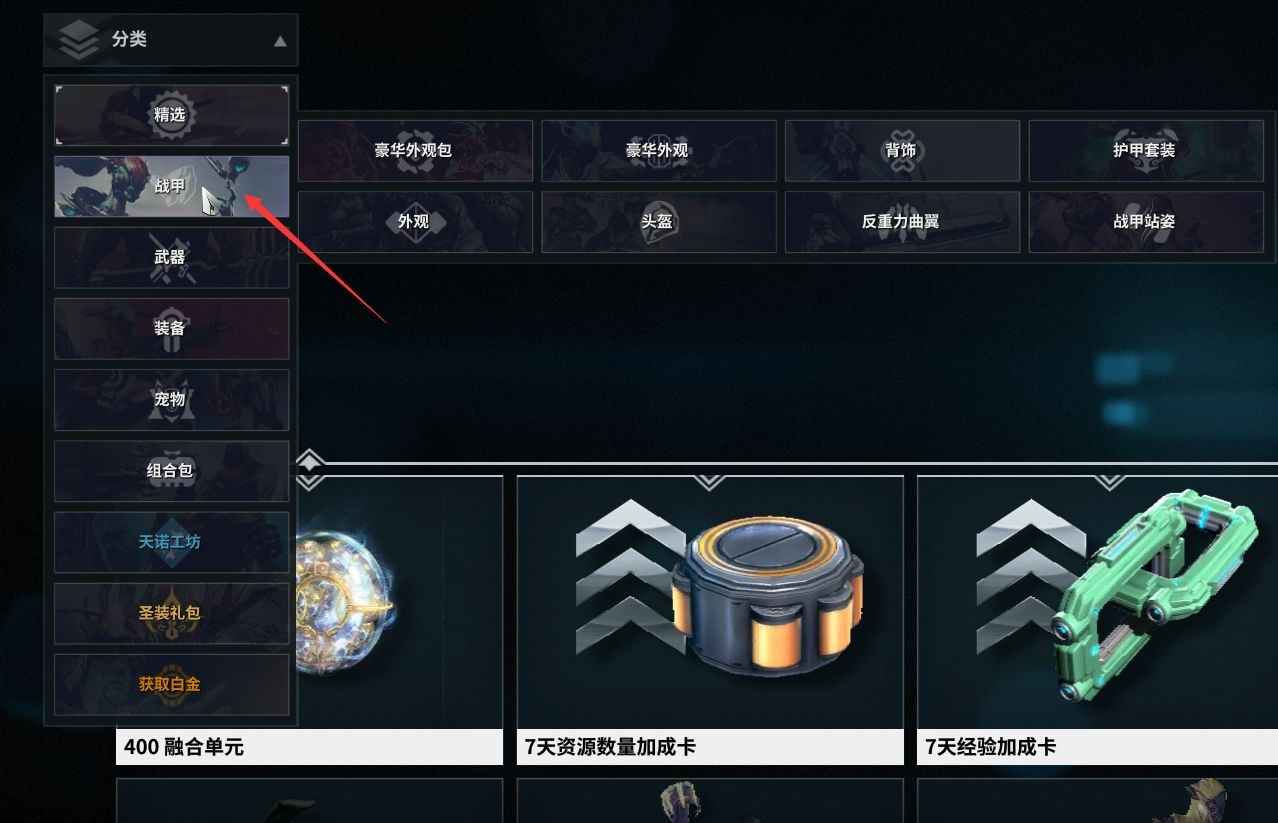This screenshot has height=823, width=1278.
Task: Choose the 头盔 subcategory
Action: pos(659,222)
